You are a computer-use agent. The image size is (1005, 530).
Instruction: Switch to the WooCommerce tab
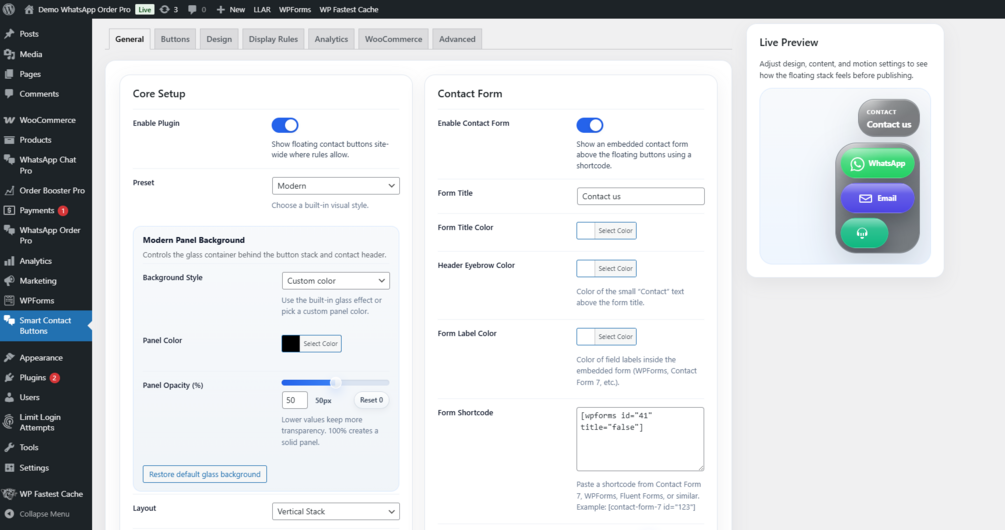pos(394,39)
